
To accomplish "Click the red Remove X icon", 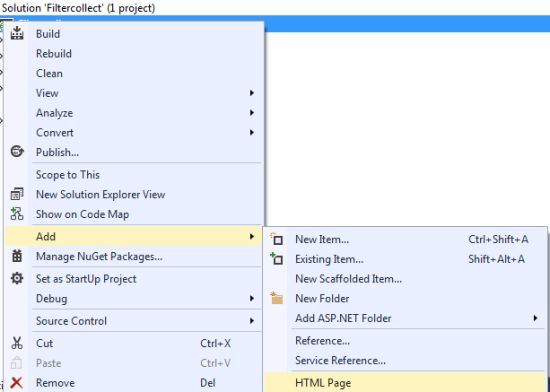I will [x=17, y=383].
